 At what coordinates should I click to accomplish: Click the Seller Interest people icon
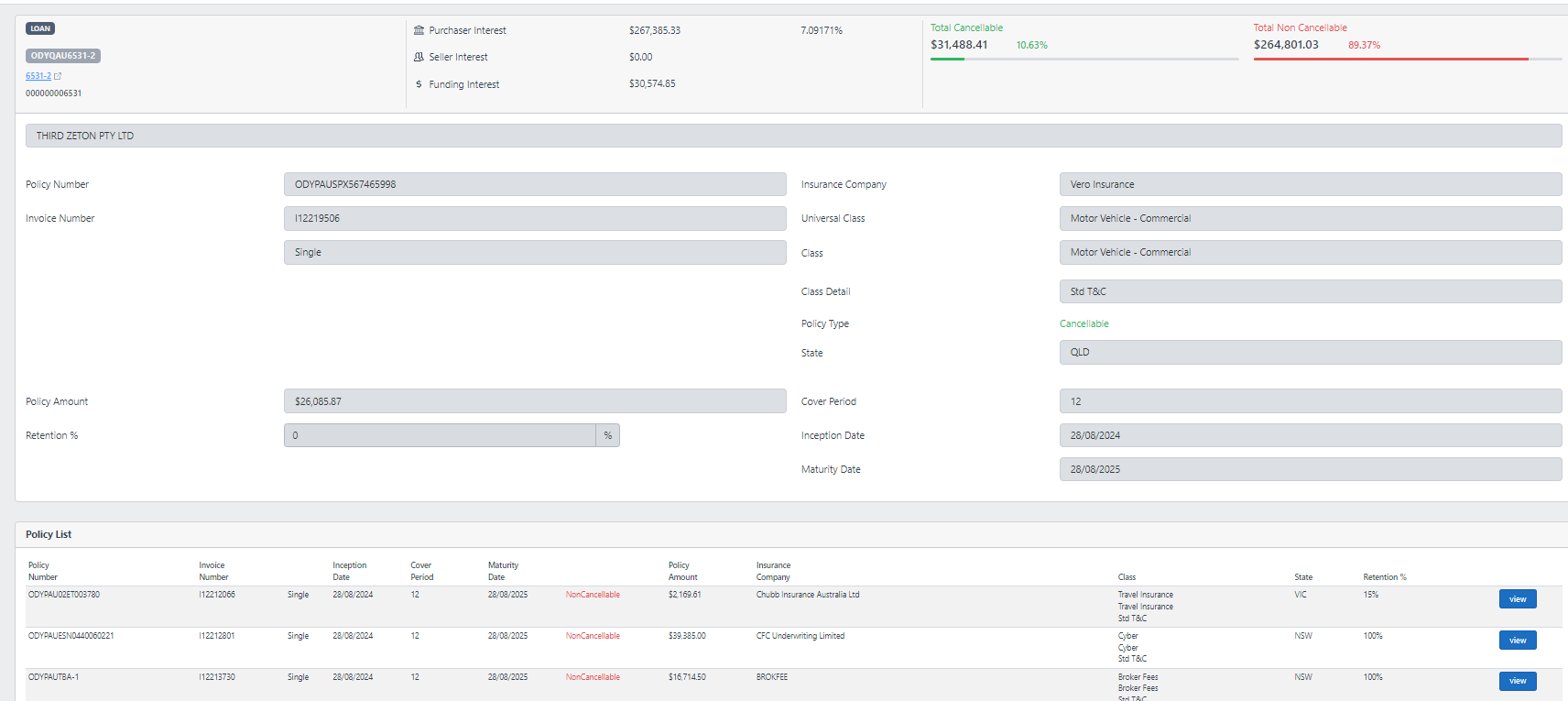click(x=419, y=57)
